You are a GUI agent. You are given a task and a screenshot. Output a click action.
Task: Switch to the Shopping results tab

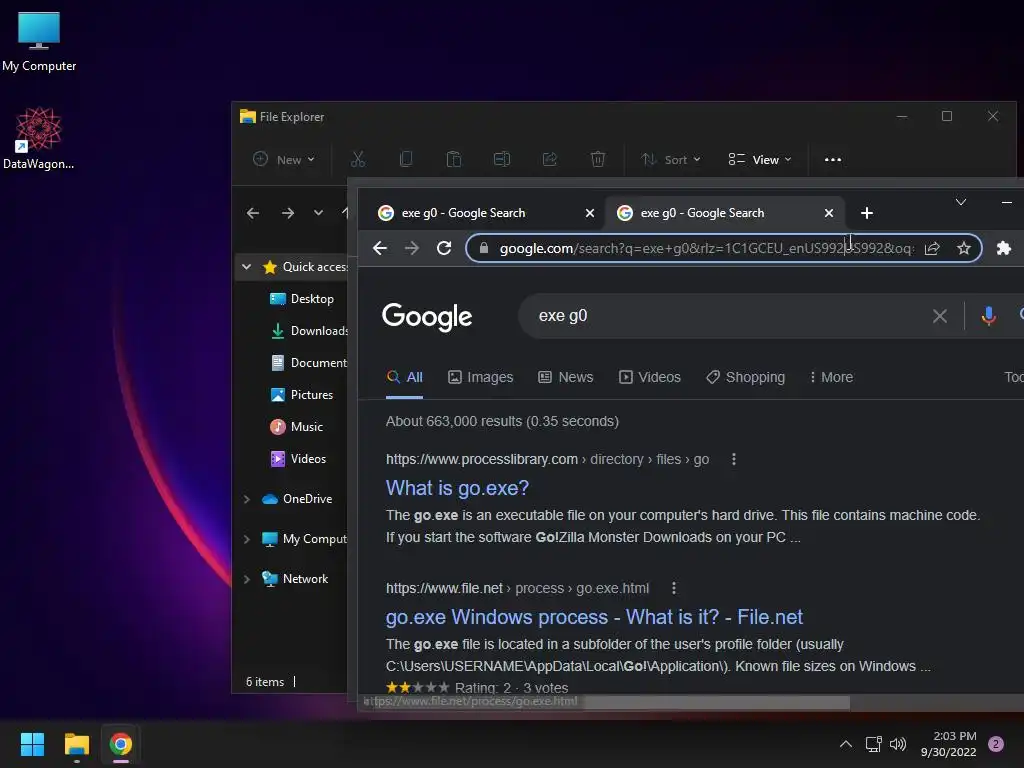[745, 377]
